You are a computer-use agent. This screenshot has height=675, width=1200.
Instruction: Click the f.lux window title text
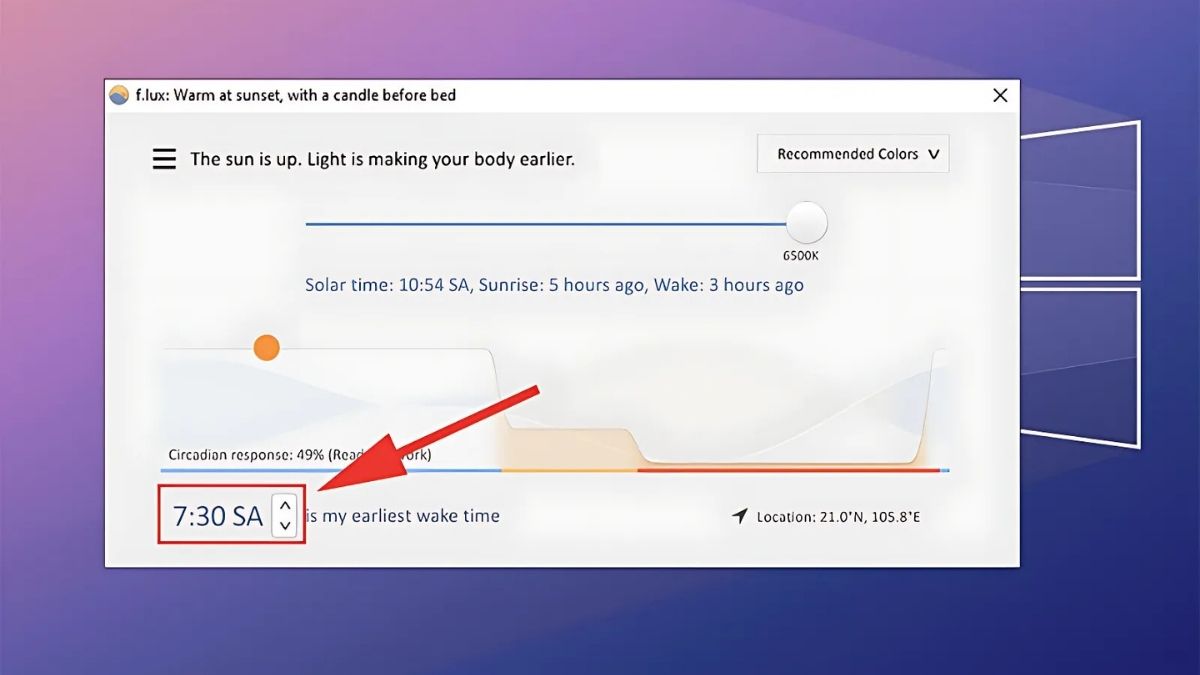tap(296, 95)
